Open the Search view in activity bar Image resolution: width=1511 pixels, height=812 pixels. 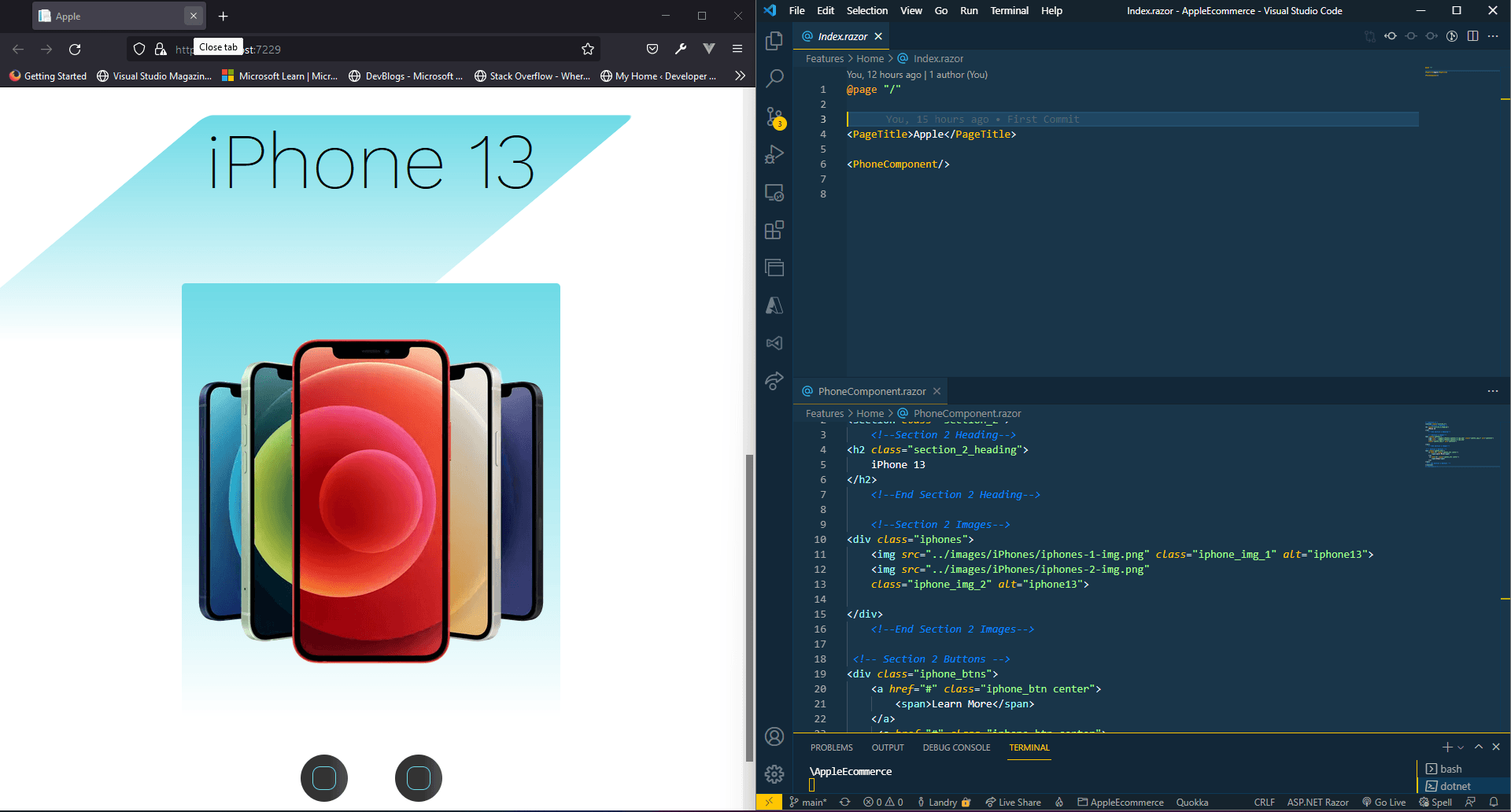pos(774,78)
